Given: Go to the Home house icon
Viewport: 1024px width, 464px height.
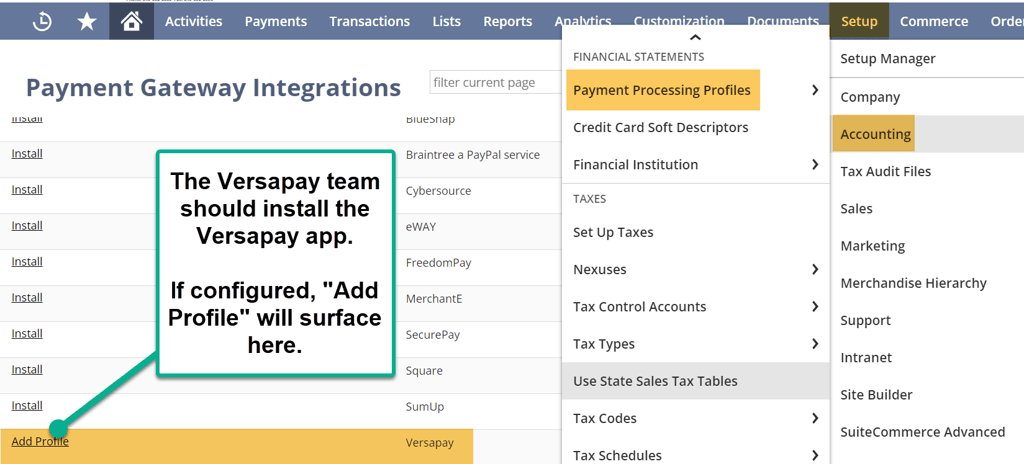Looking at the screenshot, I should (131, 22).
